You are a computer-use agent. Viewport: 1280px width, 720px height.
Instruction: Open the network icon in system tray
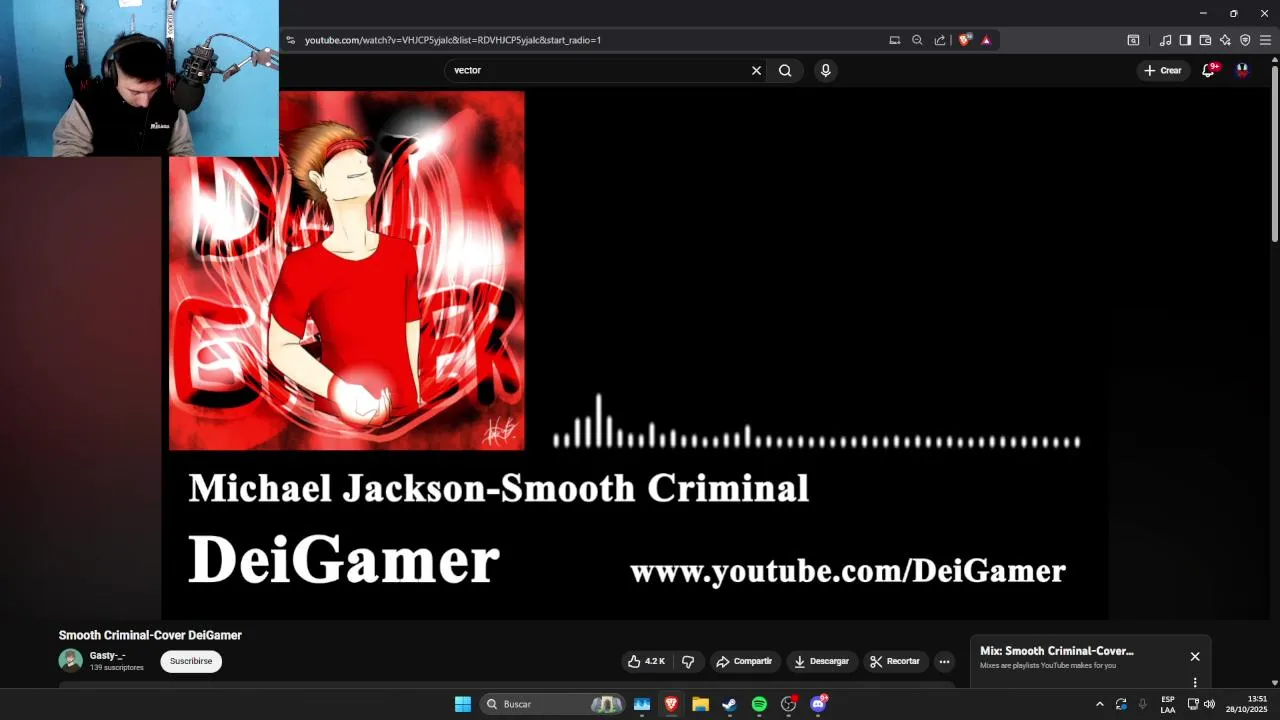coord(1193,704)
